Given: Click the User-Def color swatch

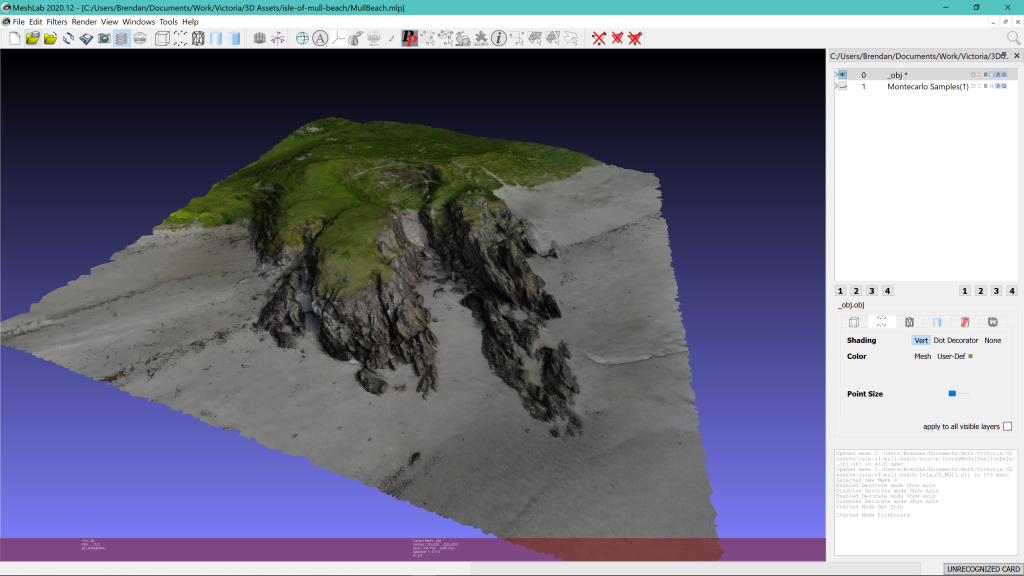Looking at the screenshot, I should tap(970, 356).
